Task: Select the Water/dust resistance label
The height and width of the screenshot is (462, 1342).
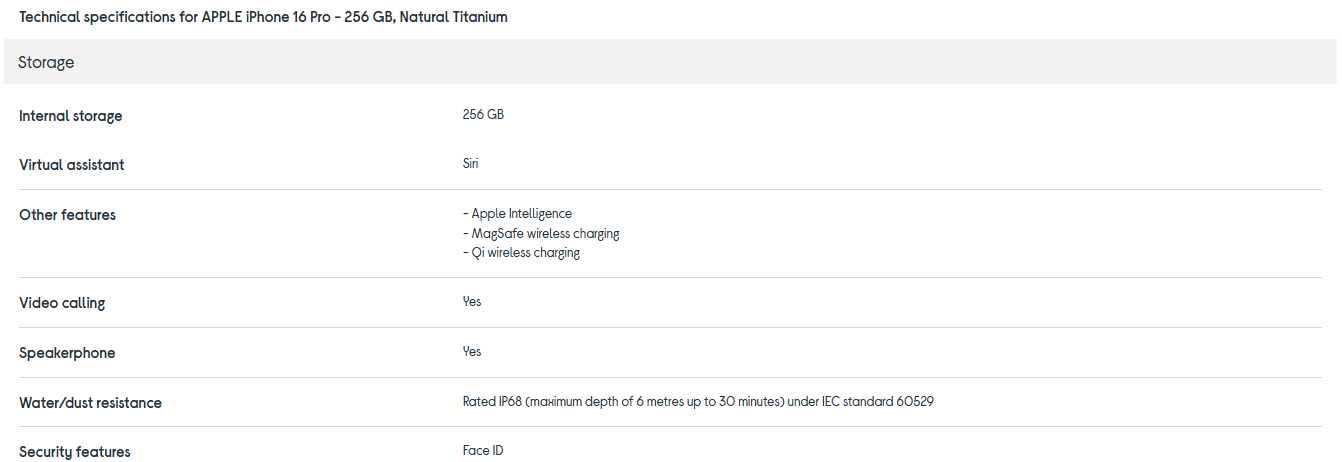Action: click(x=90, y=403)
